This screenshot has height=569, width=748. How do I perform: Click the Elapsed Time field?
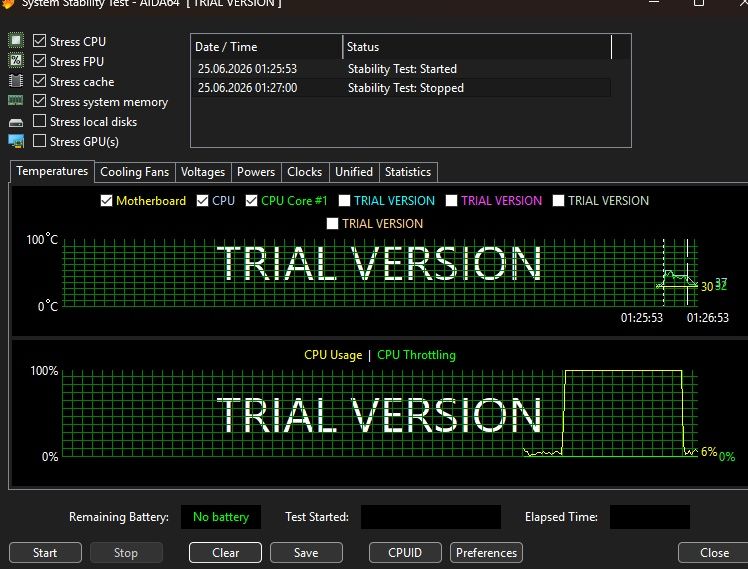[650, 517]
